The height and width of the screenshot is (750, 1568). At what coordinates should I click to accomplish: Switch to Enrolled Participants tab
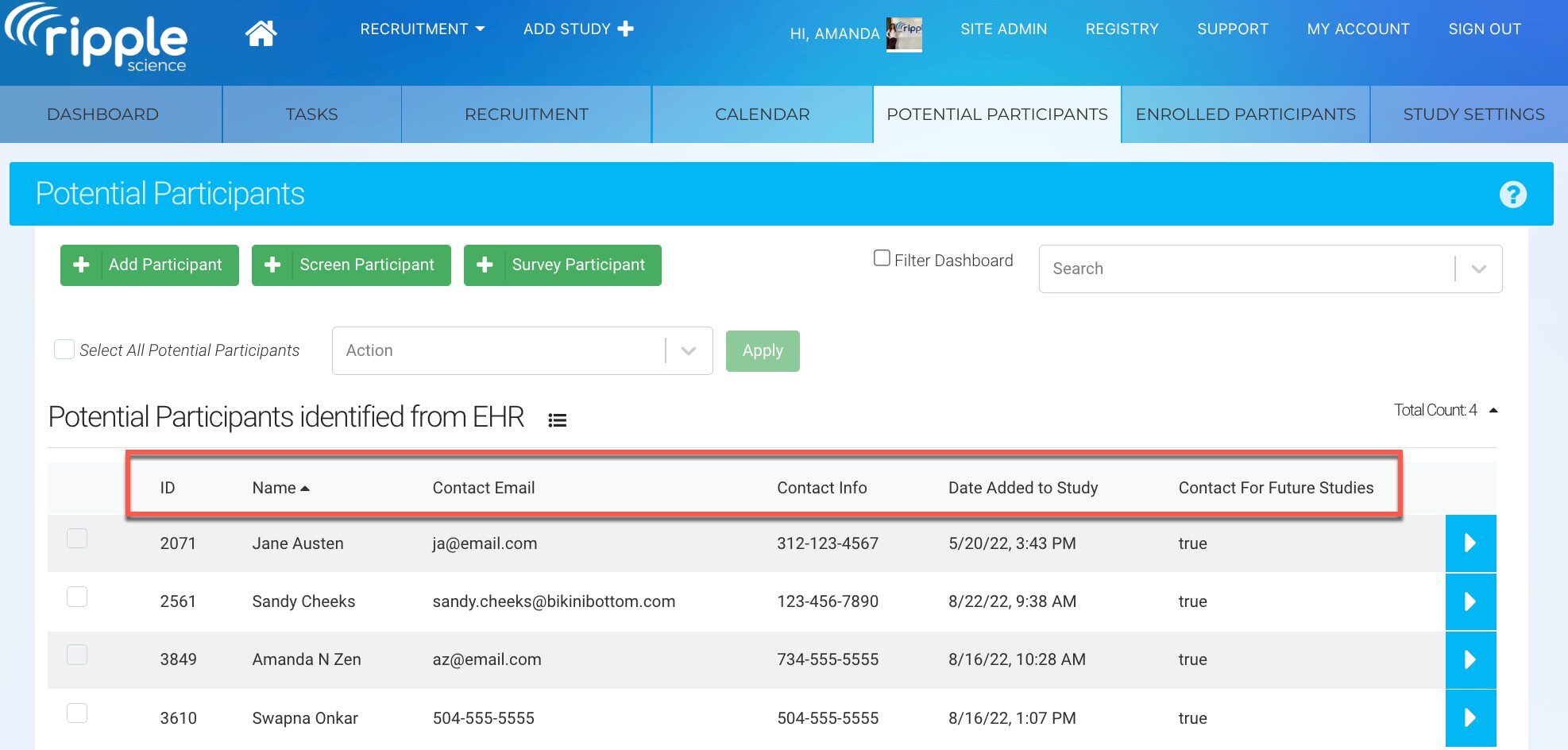click(x=1245, y=114)
